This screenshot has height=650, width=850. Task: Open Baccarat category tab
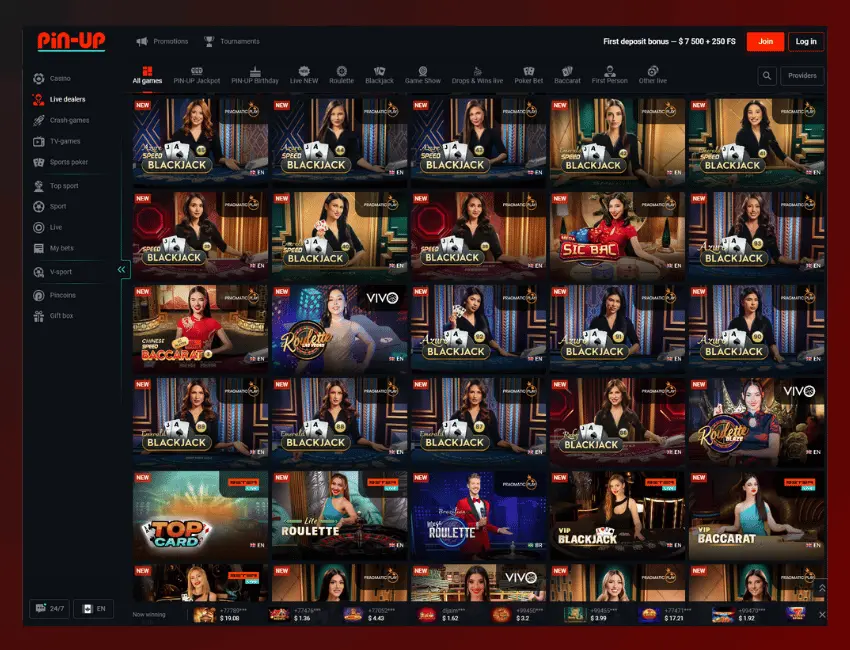pyautogui.click(x=567, y=75)
